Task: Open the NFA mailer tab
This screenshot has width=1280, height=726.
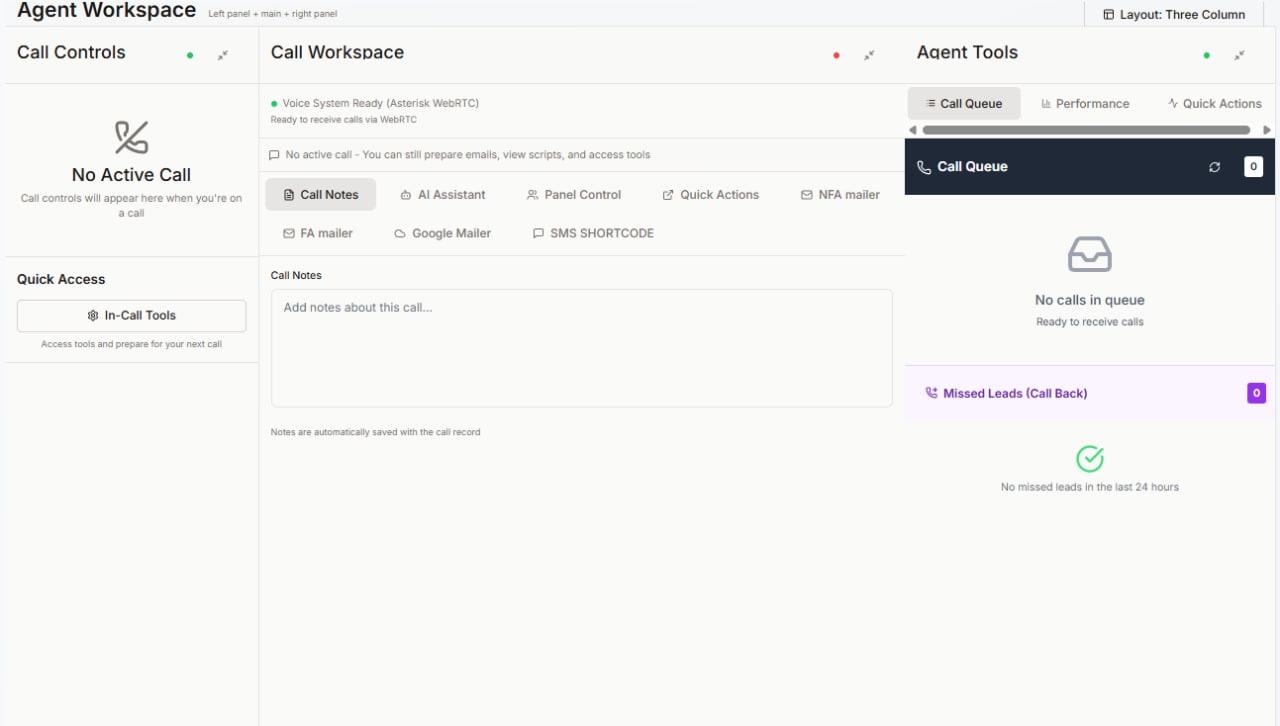Action: tap(840, 195)
